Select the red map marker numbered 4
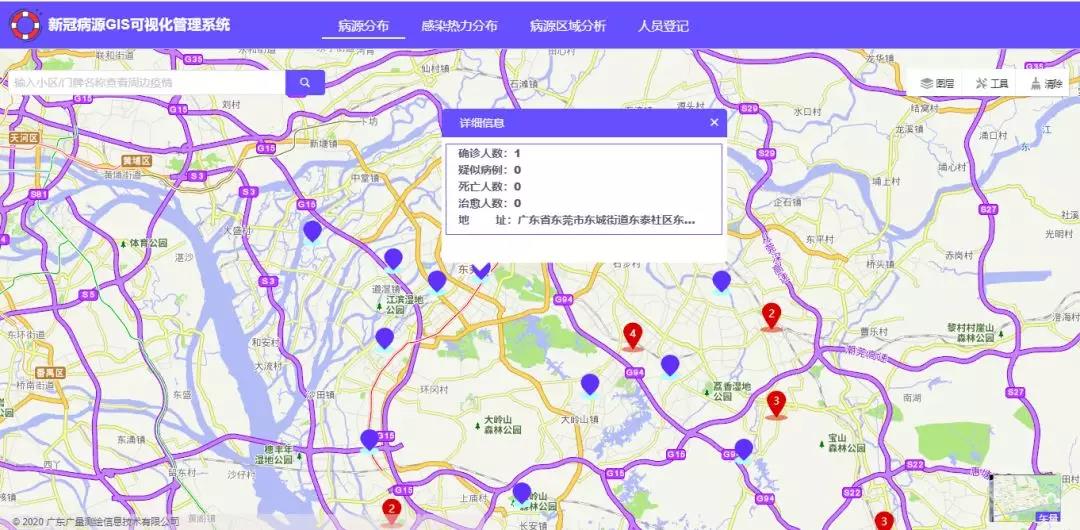This screenshot has height=530, width=1080. [x=632, y=334]
